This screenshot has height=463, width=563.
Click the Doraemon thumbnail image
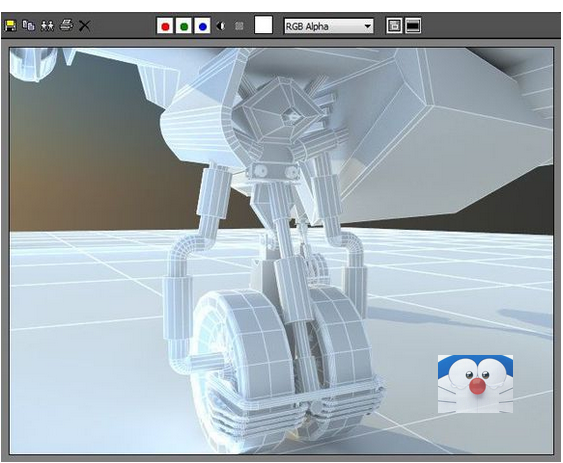475,384
